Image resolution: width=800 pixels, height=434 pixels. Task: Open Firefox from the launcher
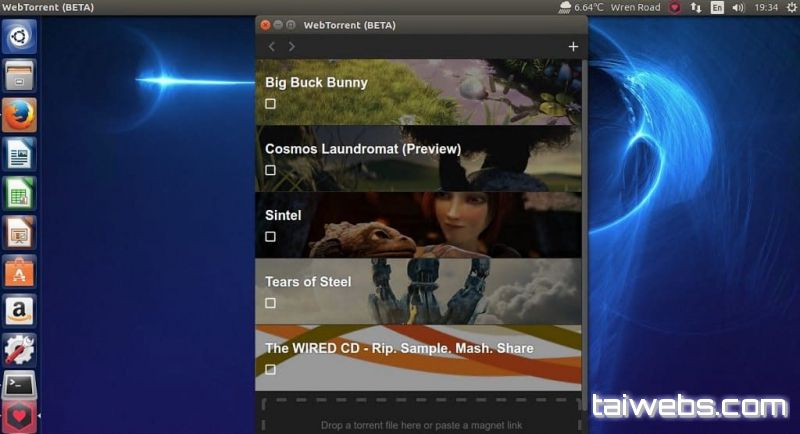point(19,116)
